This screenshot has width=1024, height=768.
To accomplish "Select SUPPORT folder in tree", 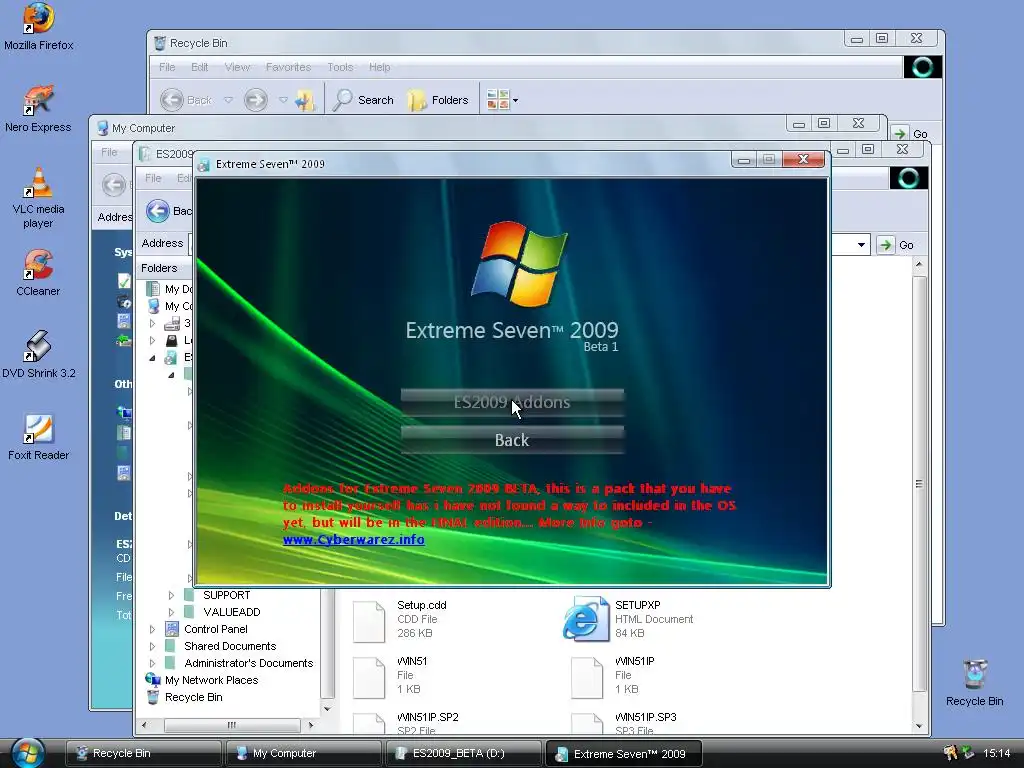I will (x=227, y=595).
